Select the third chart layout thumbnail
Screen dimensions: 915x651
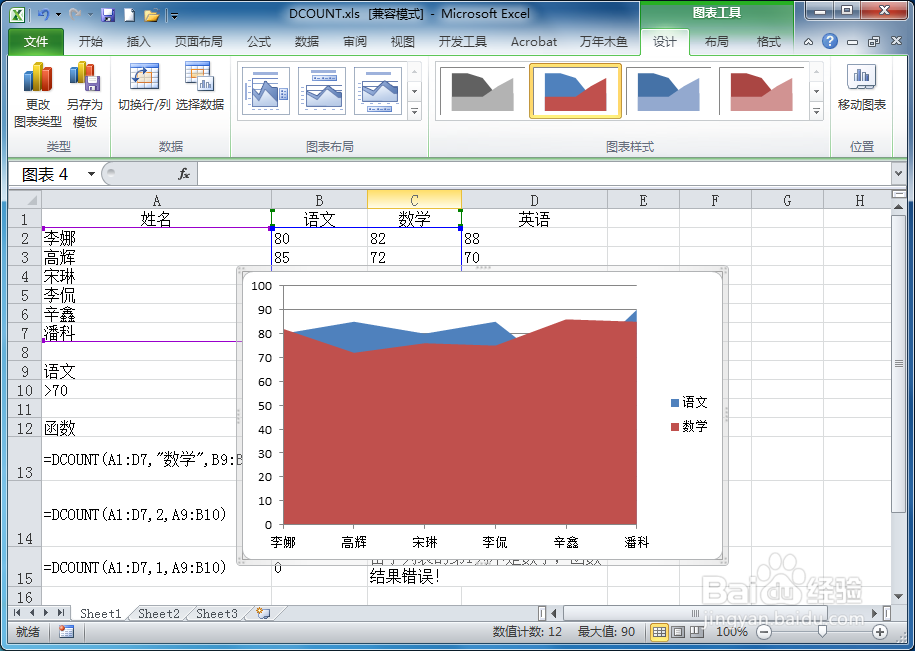pyautogui.click(x=378, y=91)
